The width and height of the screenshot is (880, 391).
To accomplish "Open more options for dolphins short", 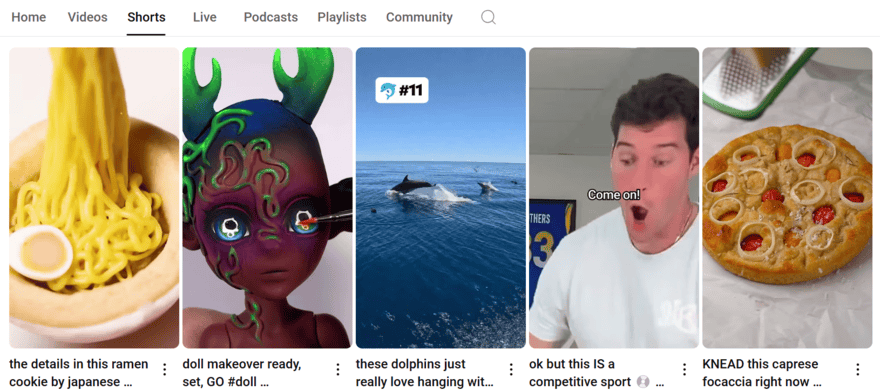I will coord(511,369).
